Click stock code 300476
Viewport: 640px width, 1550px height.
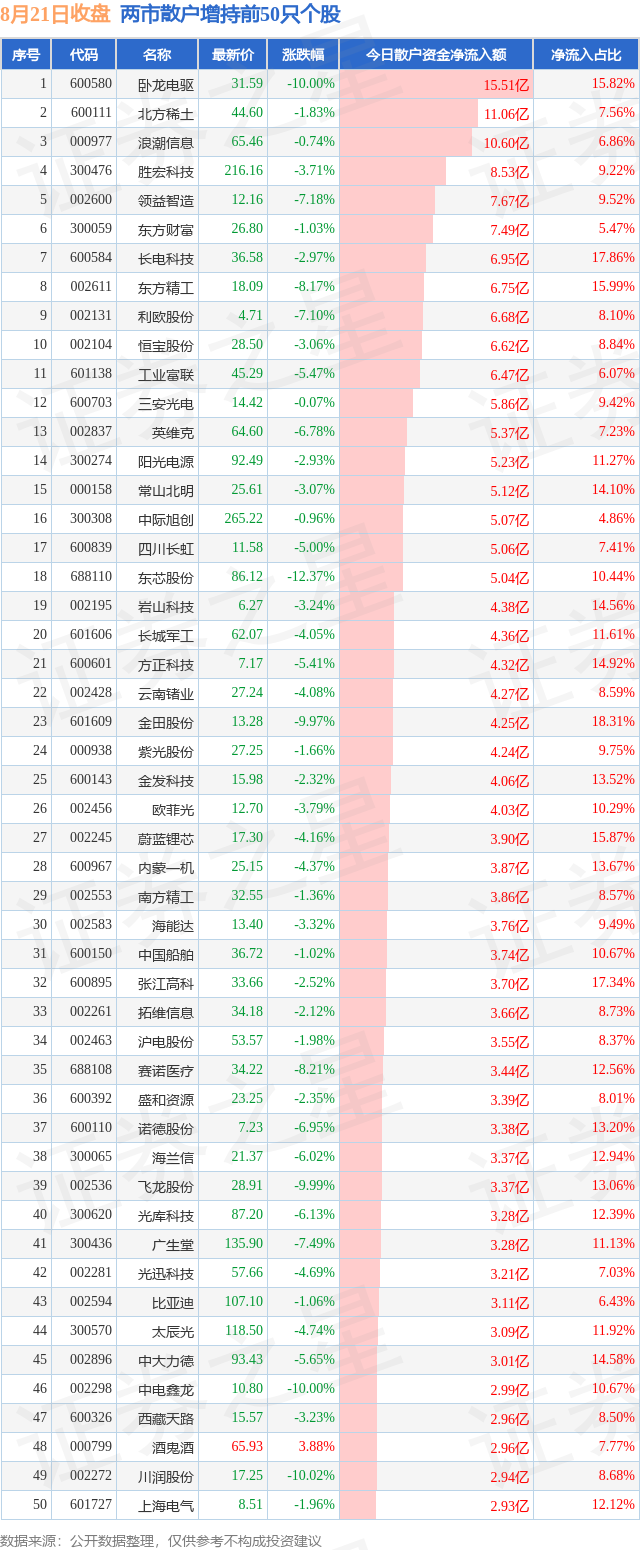click(91, 171)
